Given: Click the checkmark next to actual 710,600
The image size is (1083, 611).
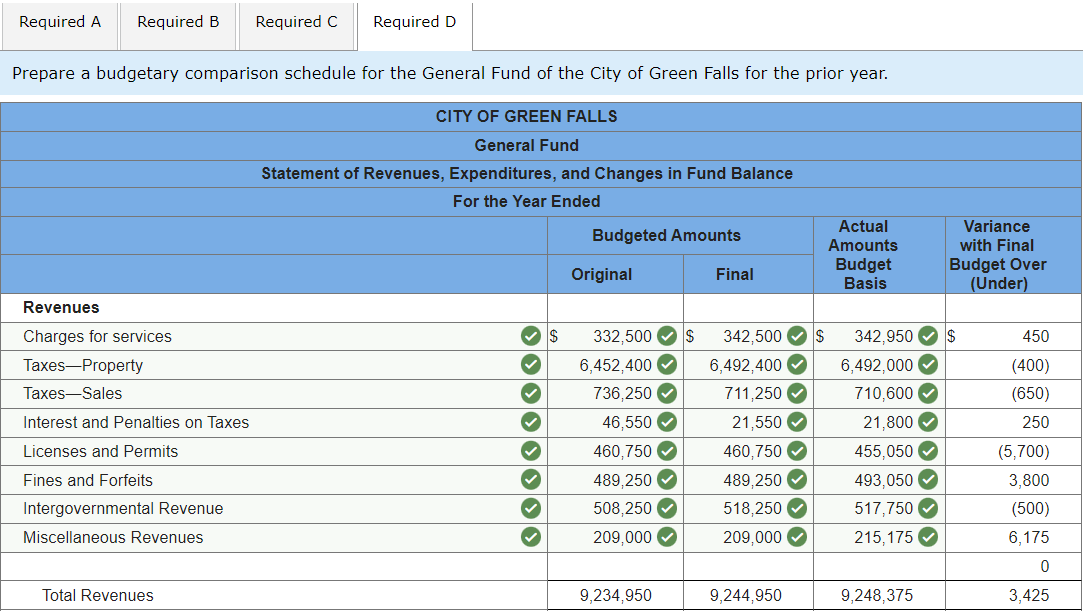Looking at the screenshot, I should [928, 394].
